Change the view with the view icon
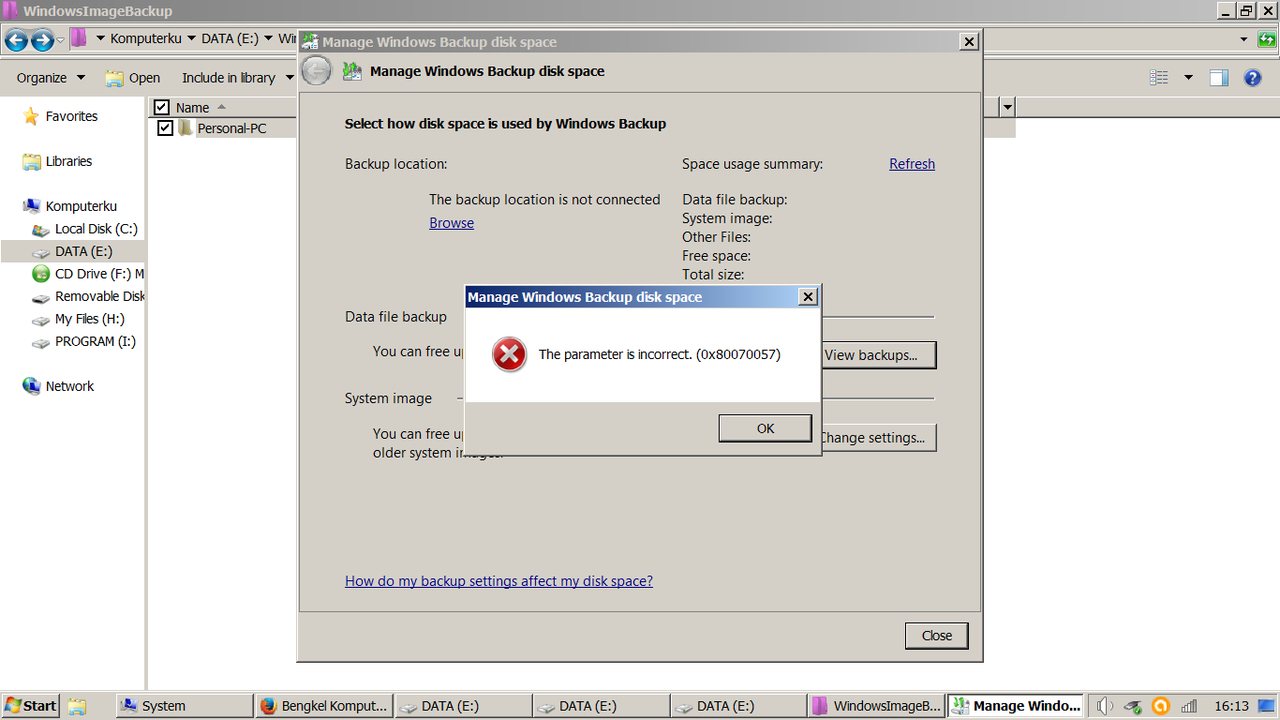Viewport: 1280px width, 720px height. click(x=1159, y=78)
